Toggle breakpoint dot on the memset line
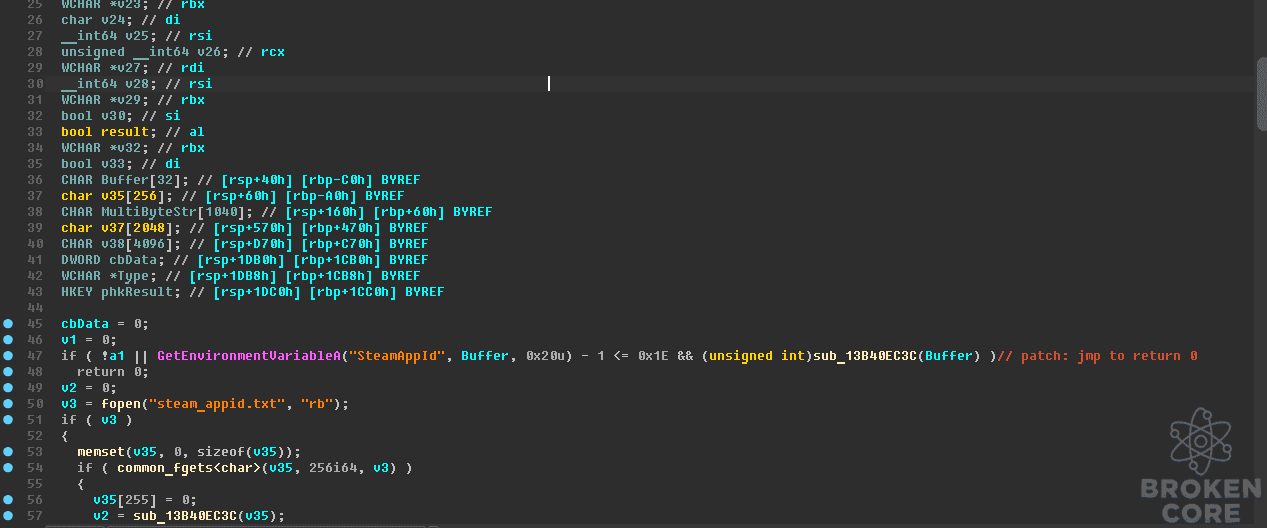Screen dimensions: 1267x528 (x=8, y=452)
